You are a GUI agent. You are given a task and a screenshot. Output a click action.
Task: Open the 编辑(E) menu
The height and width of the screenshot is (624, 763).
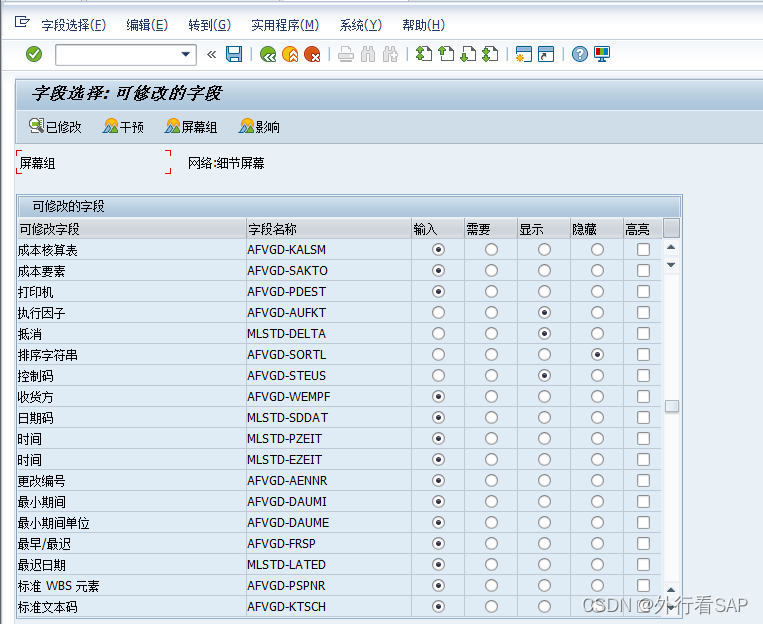147,25
